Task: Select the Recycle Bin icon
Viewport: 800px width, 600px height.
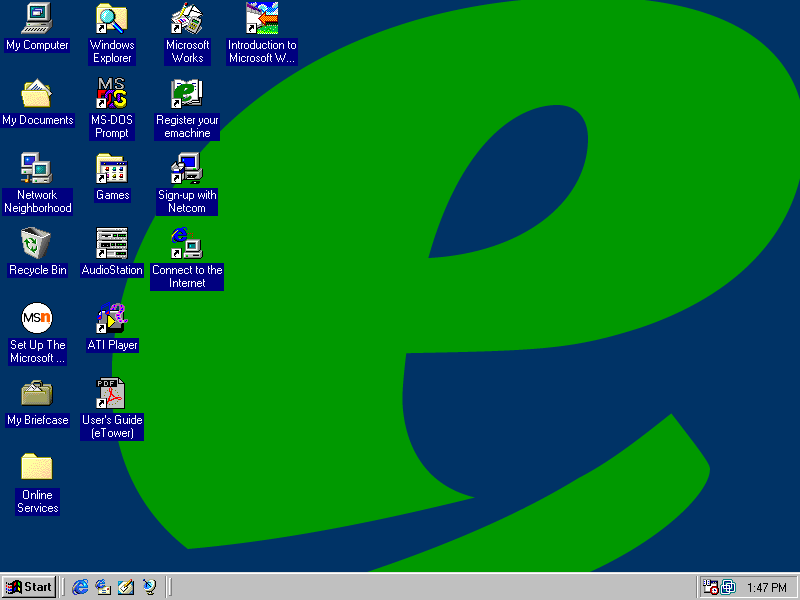Action: point(37,243)
